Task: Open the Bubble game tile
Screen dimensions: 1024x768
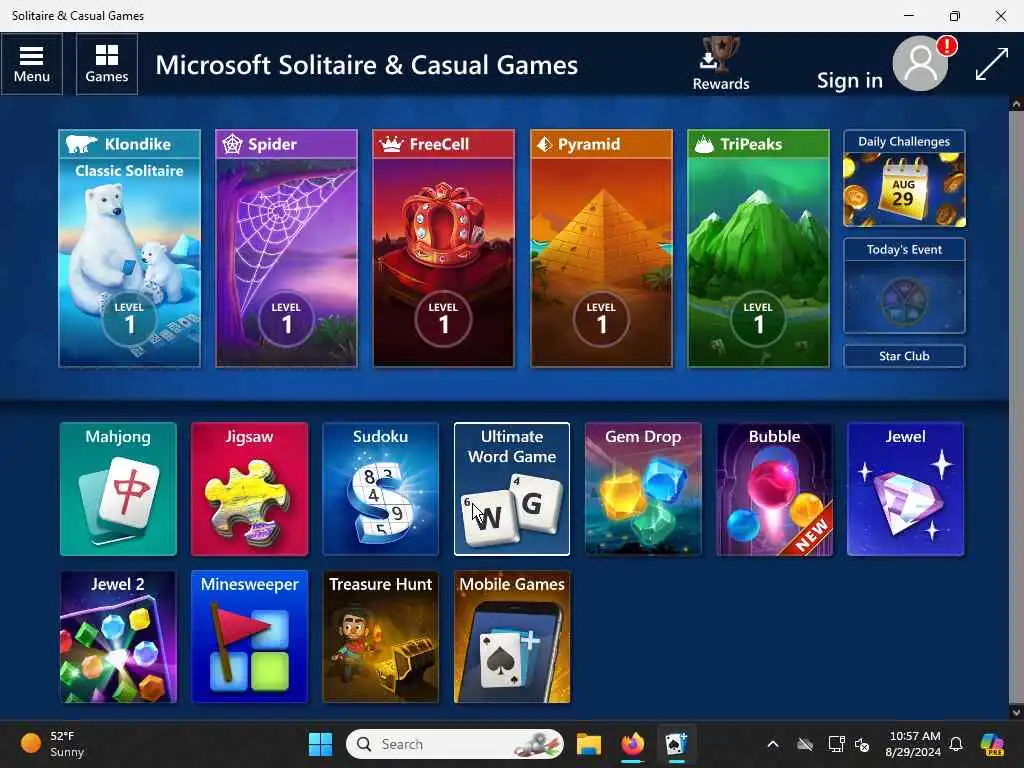Action: tap(775, 489)
